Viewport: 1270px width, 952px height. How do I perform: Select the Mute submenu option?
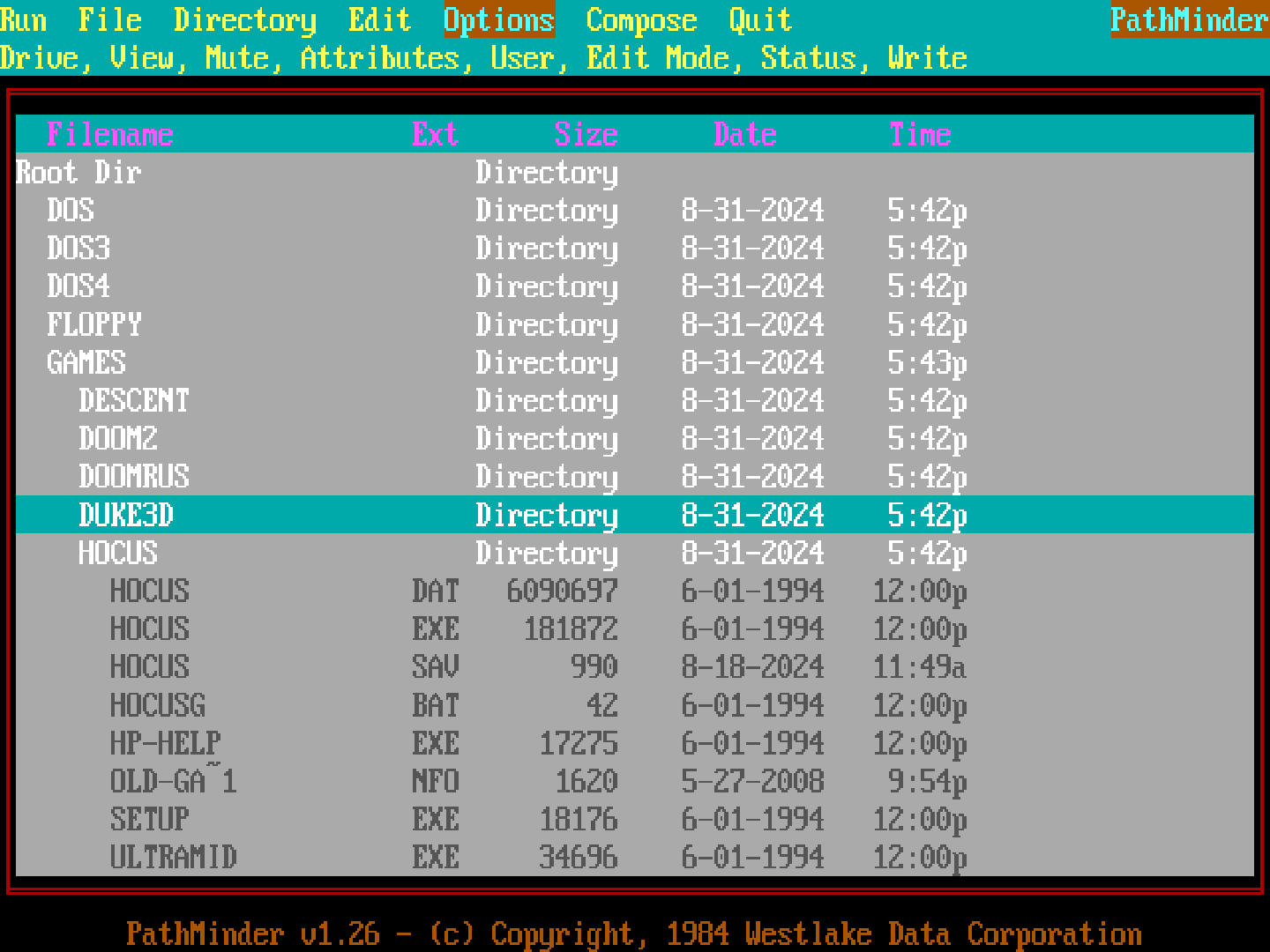237,57
